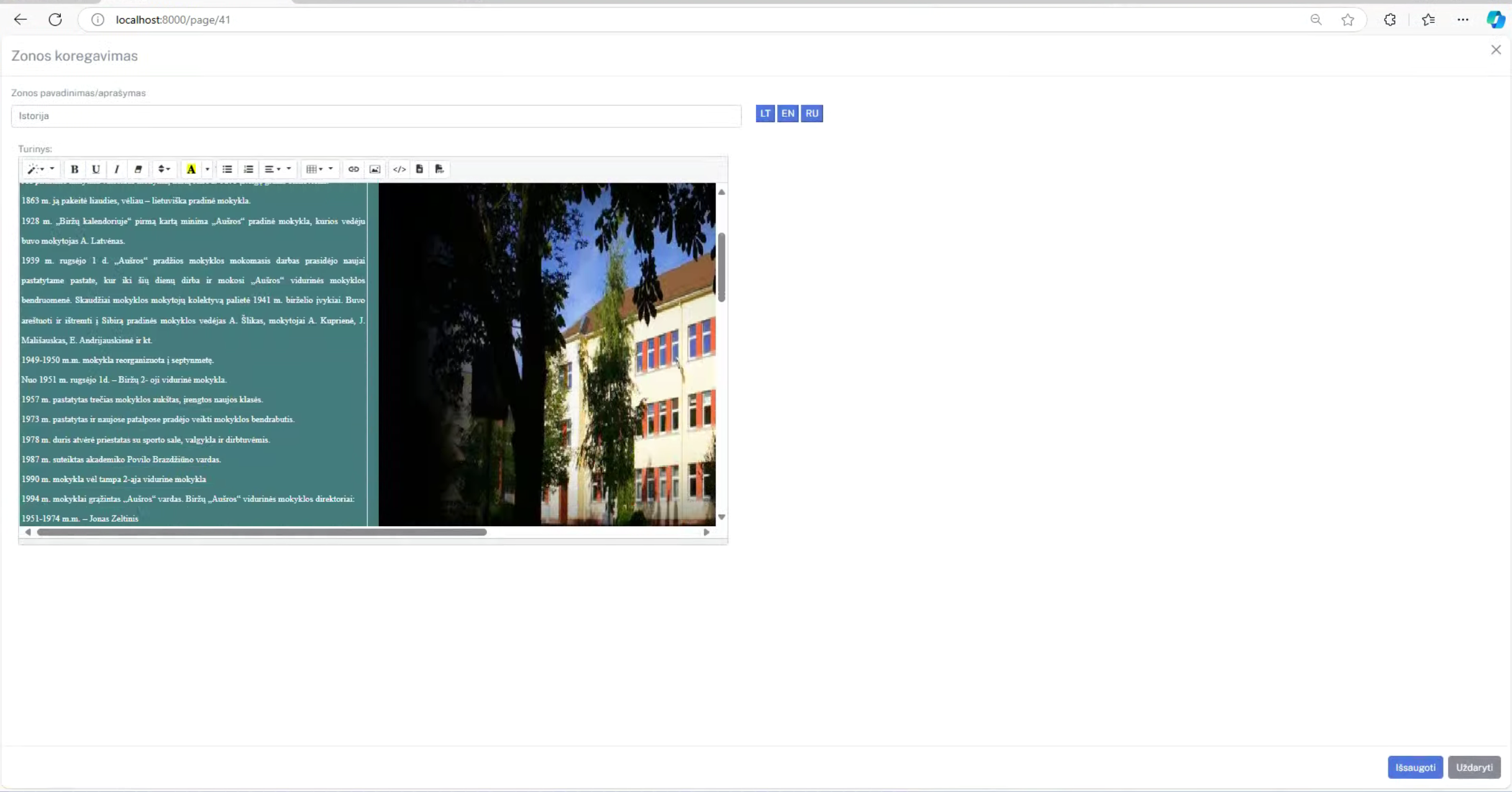Viewport: 1512px width, 792px height.
Task: Expand color picker arrow beside highlighted A
Action: pos(207,169)
